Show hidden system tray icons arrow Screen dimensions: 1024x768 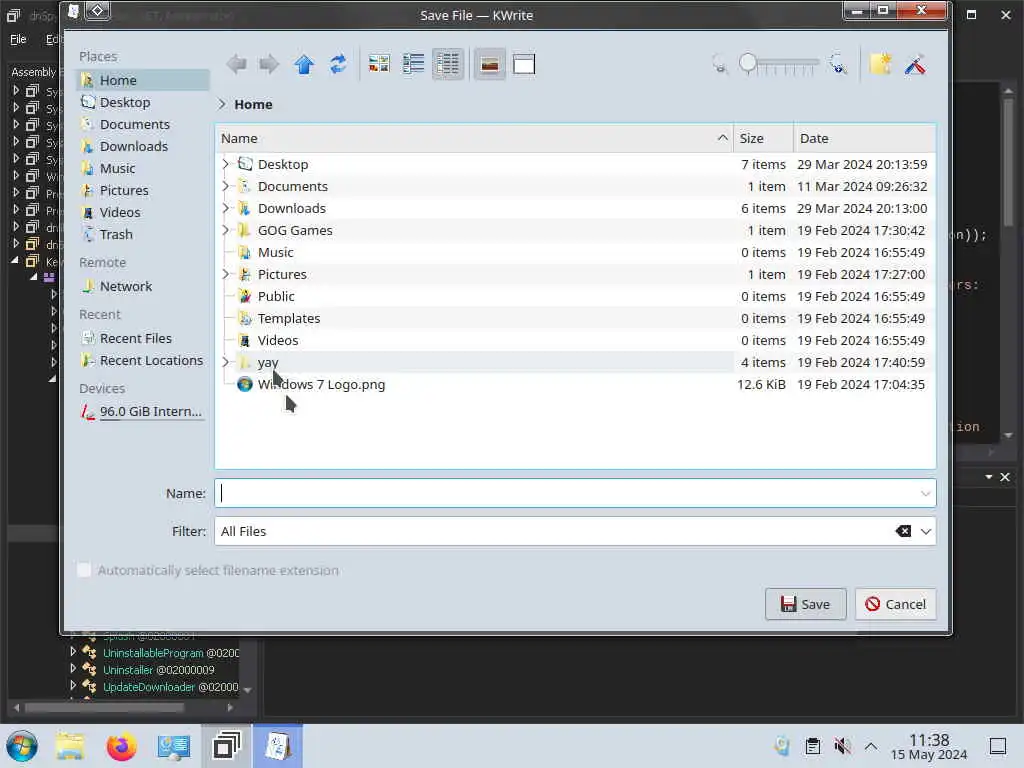click(x=871, y=746)
